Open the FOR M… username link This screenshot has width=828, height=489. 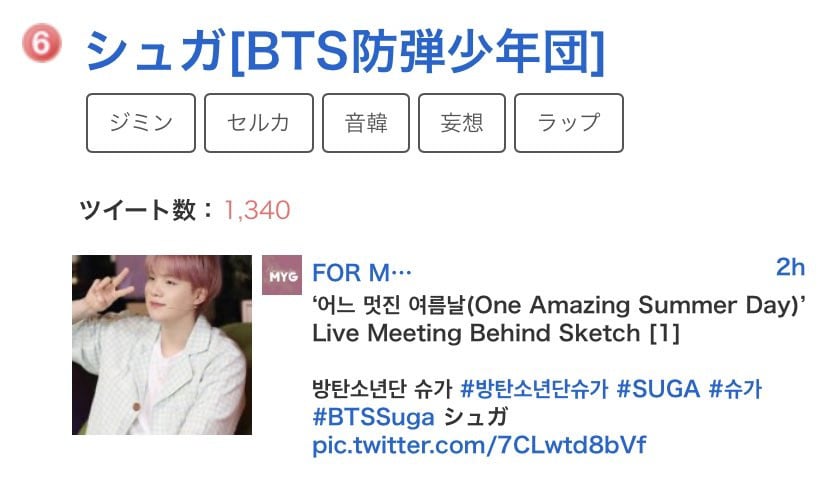tap(362, 274)
